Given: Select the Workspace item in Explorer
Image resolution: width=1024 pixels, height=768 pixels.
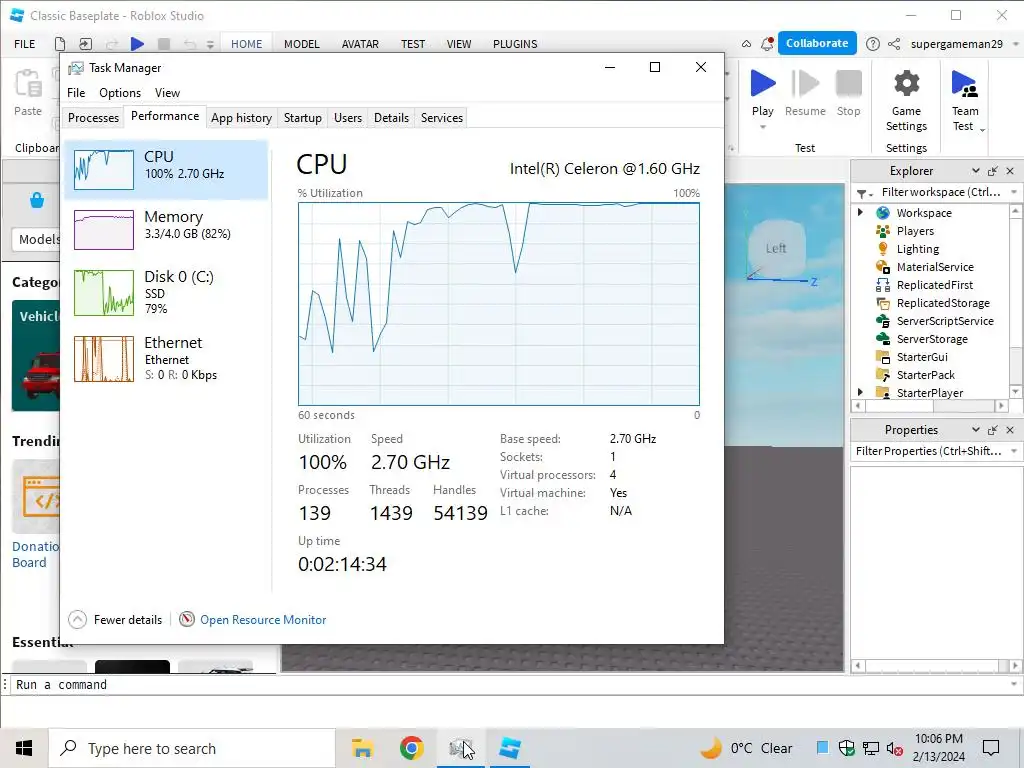Looking at the screenshot, I should tap(923, 213).
